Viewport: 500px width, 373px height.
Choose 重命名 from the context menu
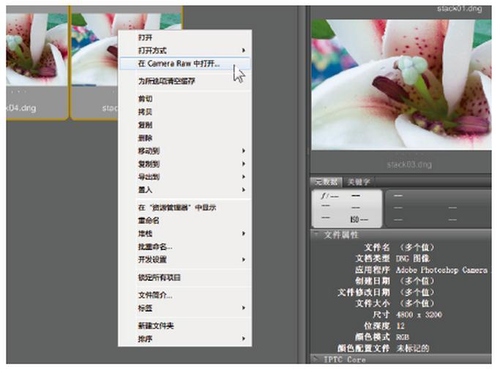[185, 220]
